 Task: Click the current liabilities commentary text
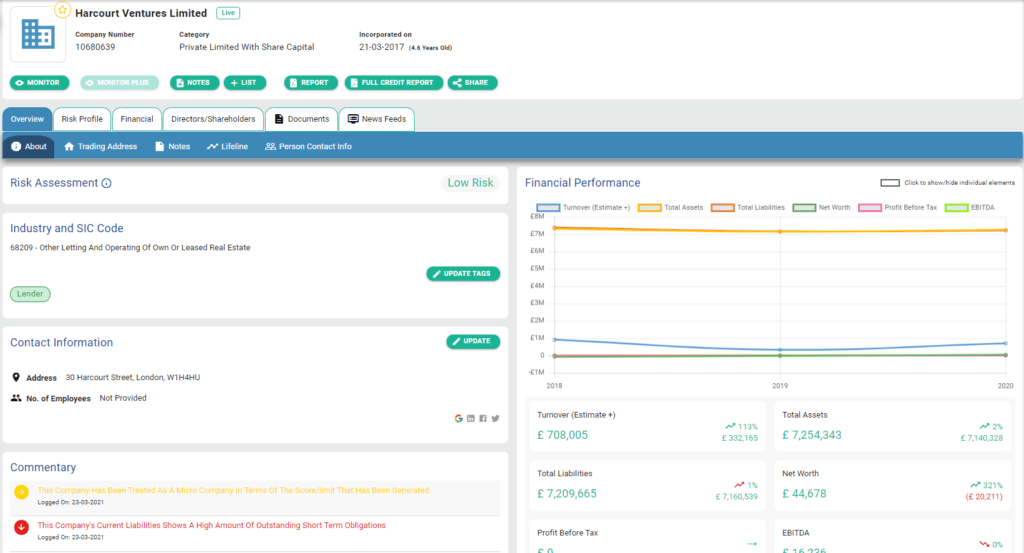point(212,525)
